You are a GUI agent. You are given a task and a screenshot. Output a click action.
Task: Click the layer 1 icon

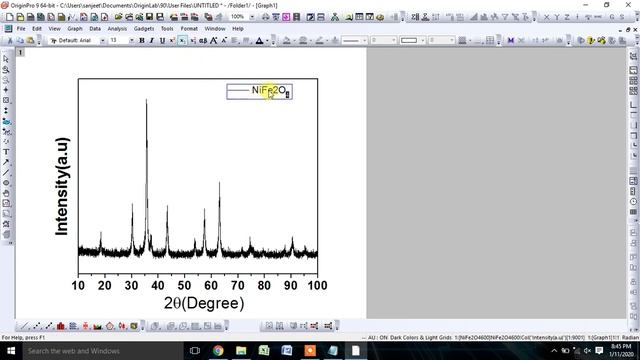[x=20, y=52]
